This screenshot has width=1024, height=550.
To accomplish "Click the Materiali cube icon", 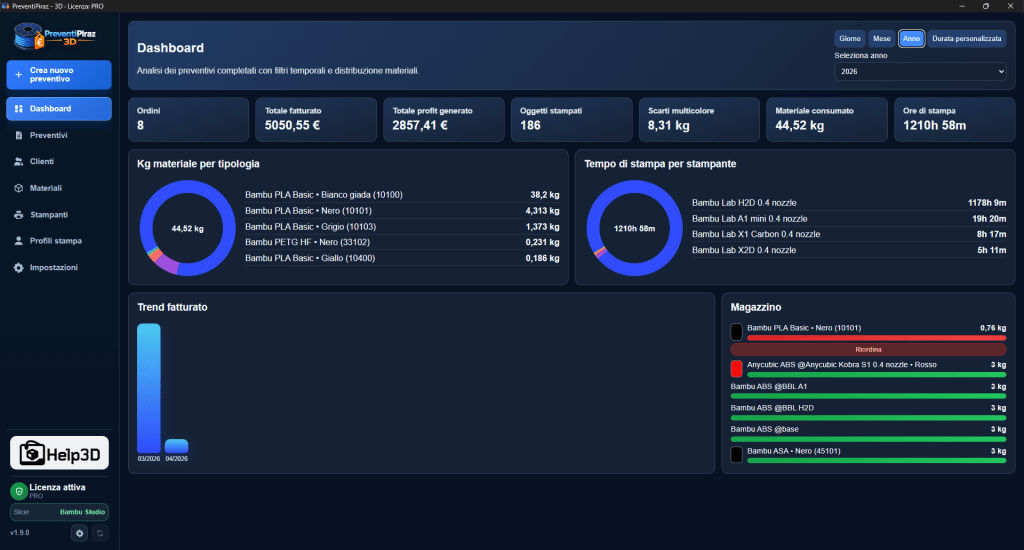I will point(18,188).
